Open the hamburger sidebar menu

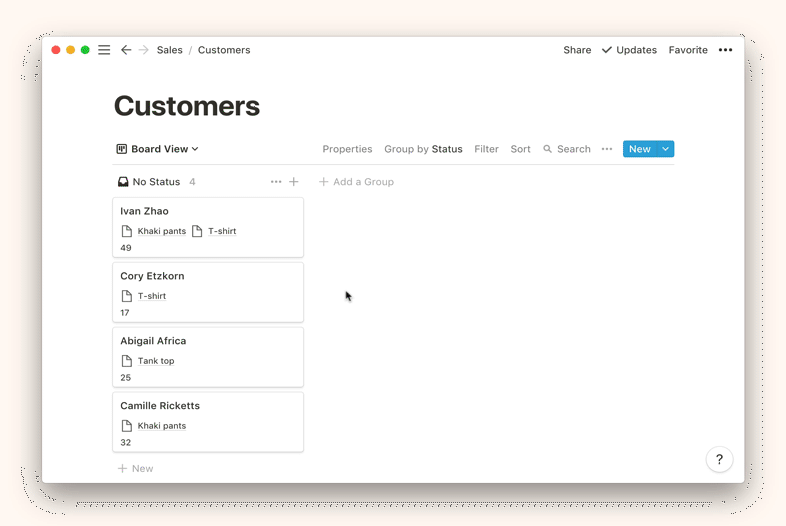pyautogui.click(x=104, y=50)
